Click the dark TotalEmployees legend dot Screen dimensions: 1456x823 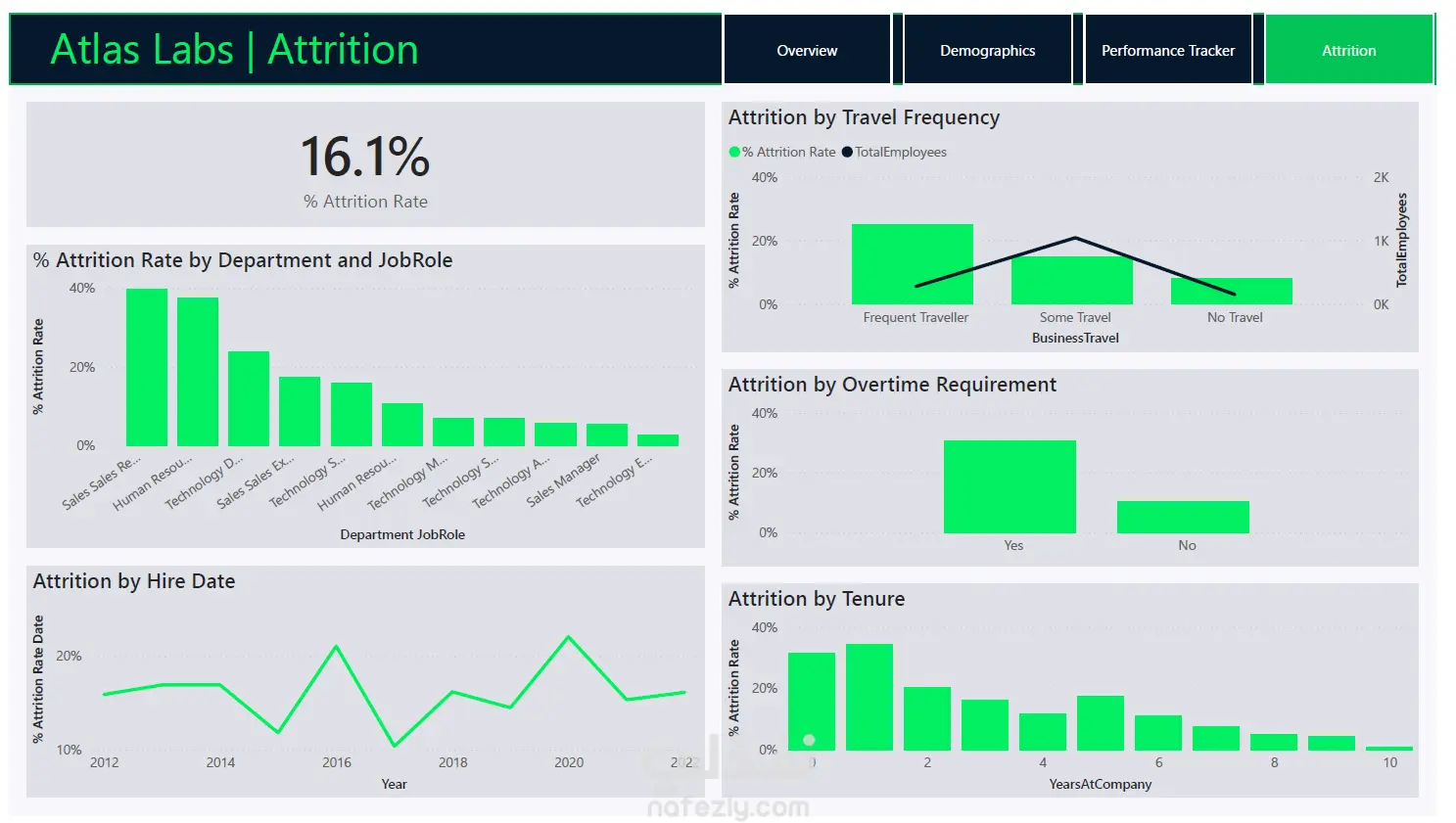(847, 152)
